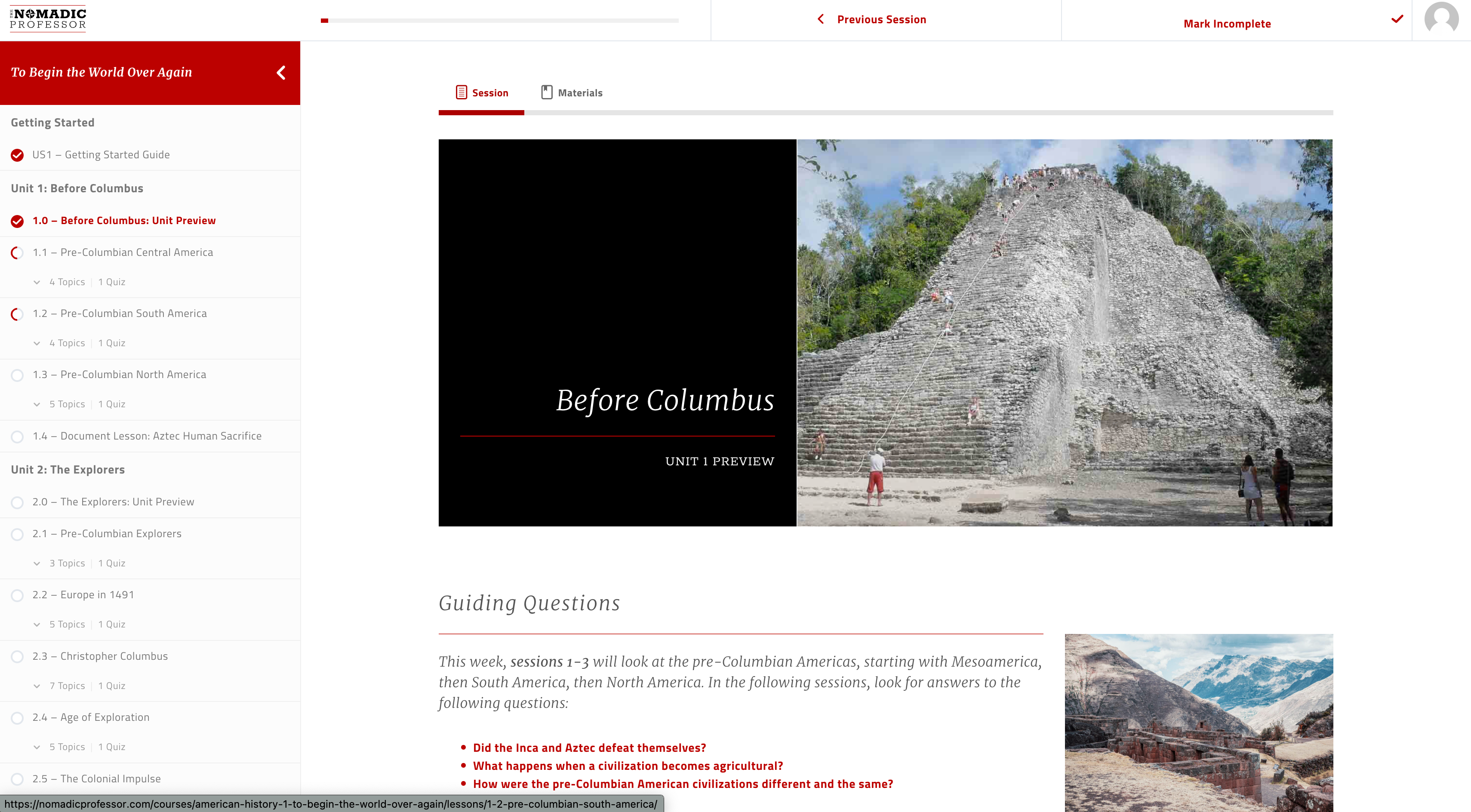Click '1 Quiz' under Pre-Columbian Central America

[x=112, y=282]
